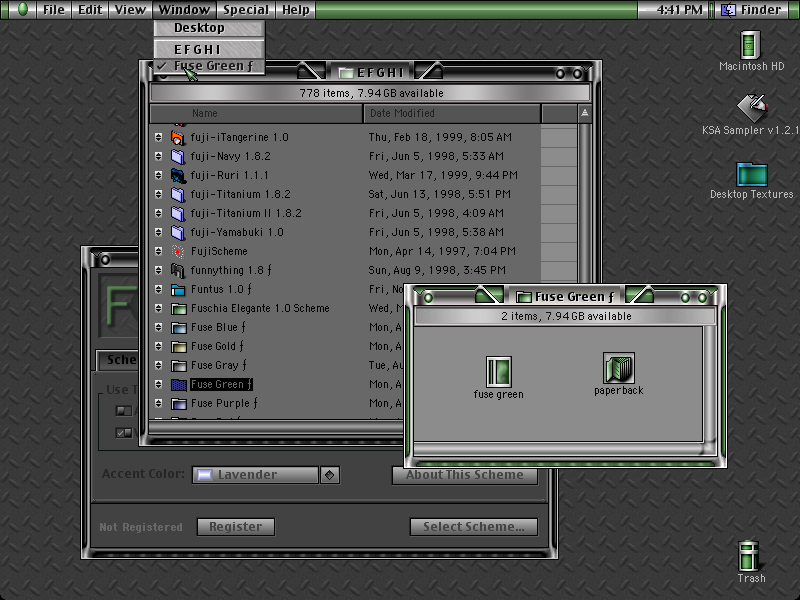This screenshot has width=800, height=600.
Task: Expand the funnything 1.8 folder row
Action: (158, 270)
